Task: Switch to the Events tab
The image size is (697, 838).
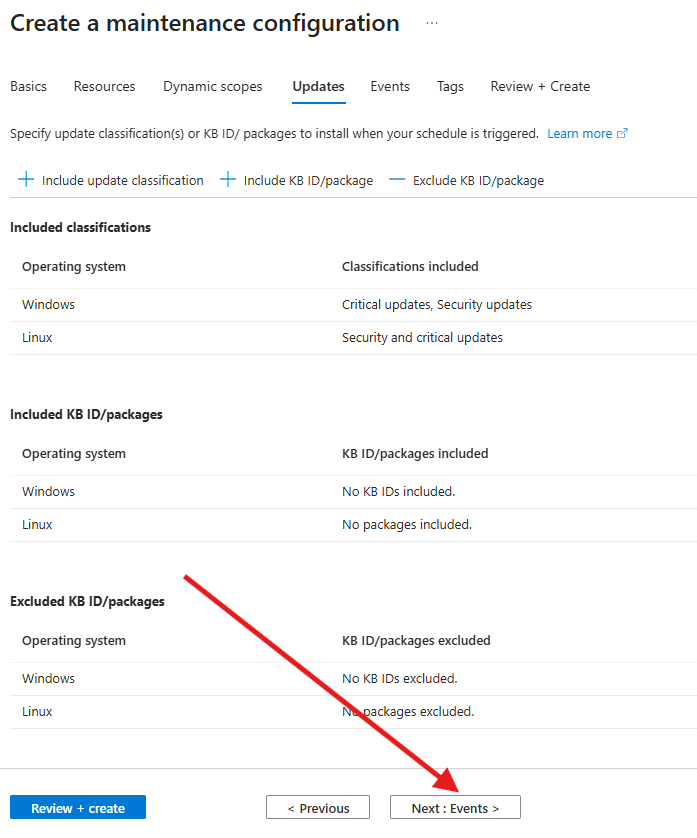Action: pos(390,86)
